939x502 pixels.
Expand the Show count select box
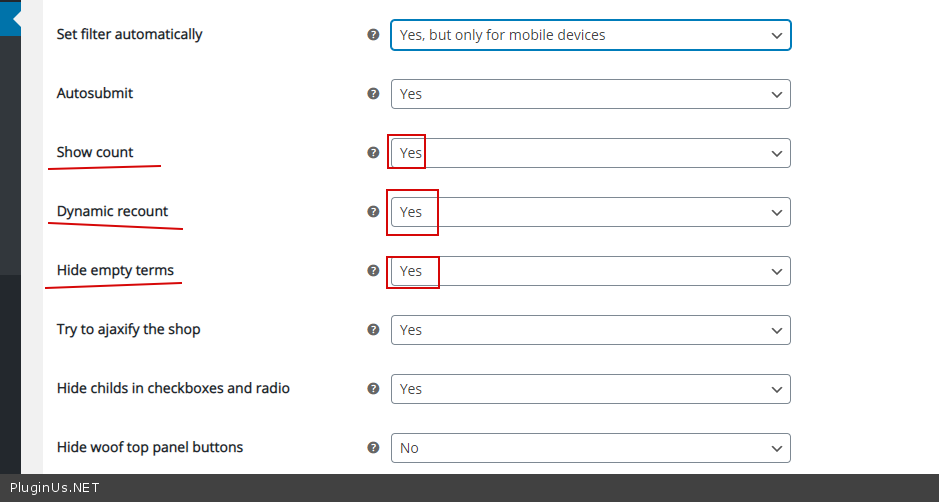click(590, 153)
